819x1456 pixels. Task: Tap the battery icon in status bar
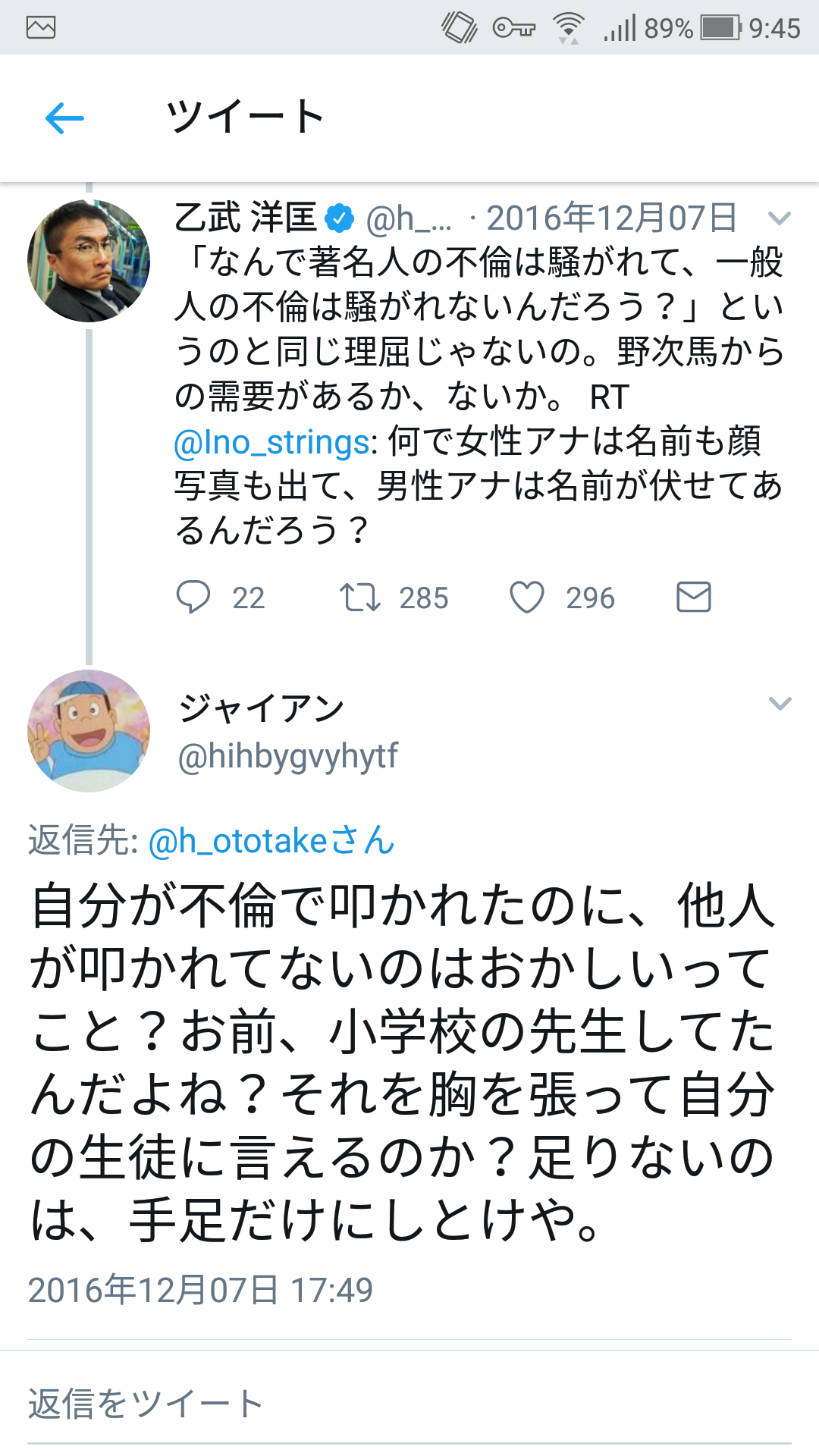(x=720, y=28)
